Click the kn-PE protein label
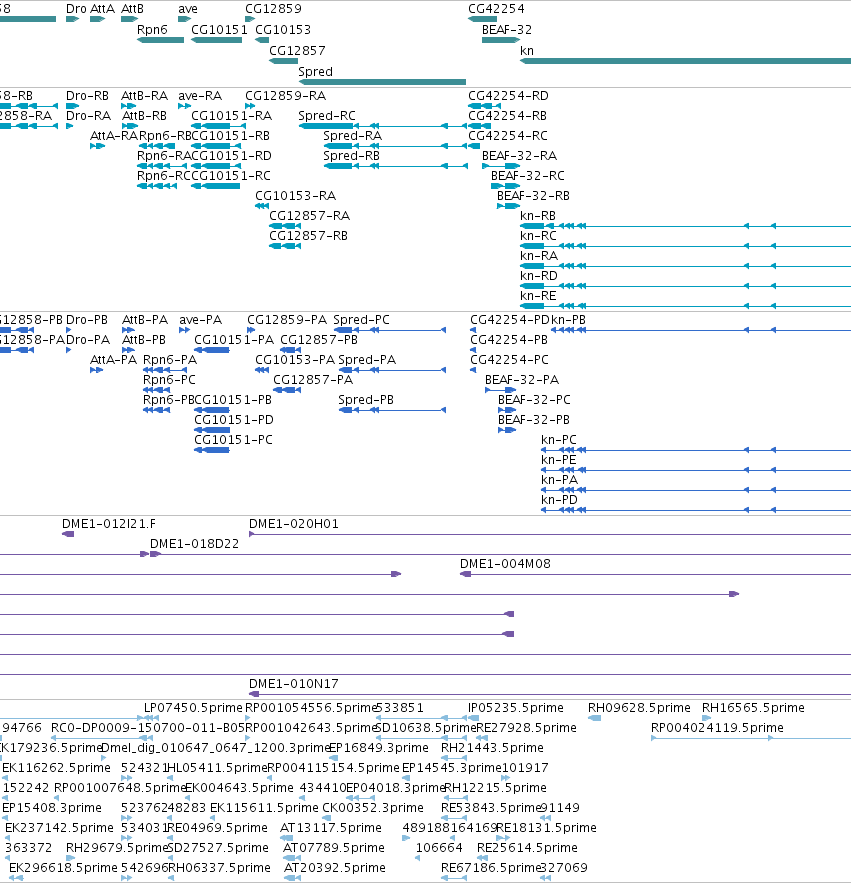 coord(559,460)
